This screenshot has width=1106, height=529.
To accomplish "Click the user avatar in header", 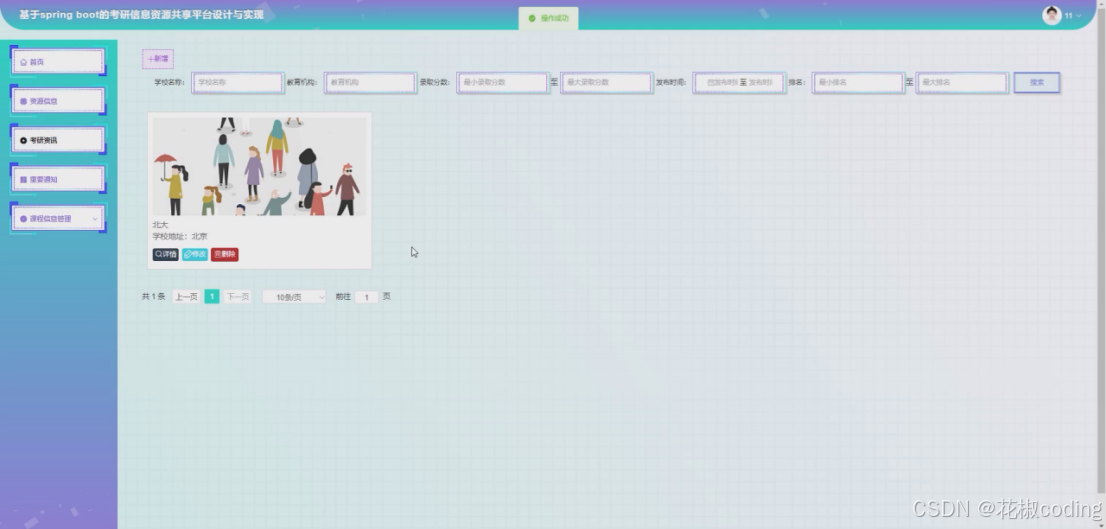I will click(x=1052, y=16).
